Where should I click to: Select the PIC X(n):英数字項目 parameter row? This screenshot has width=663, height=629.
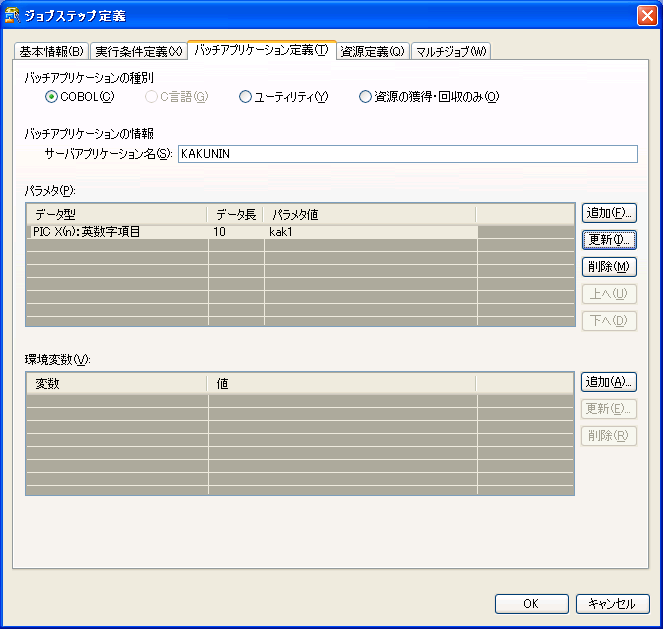(x=252, y=232)
